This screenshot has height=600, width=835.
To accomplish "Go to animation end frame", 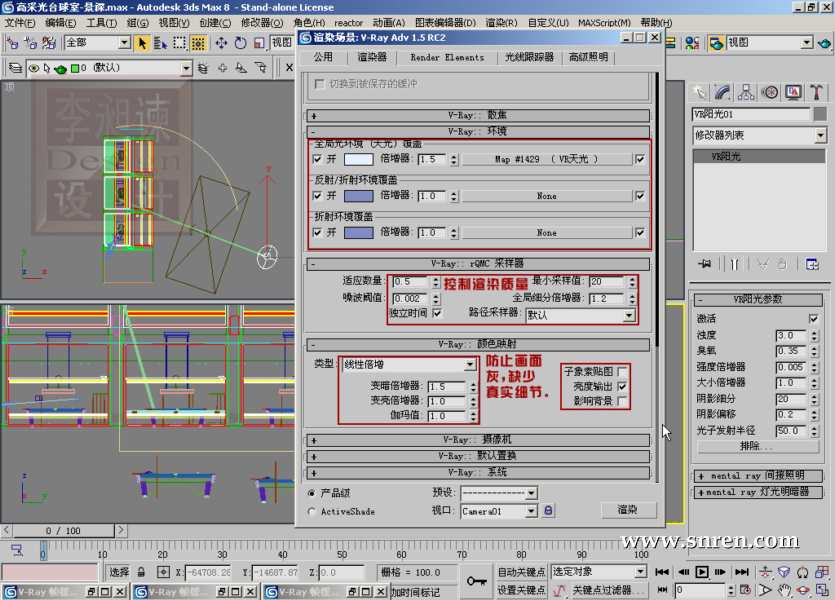I will 742,572.
